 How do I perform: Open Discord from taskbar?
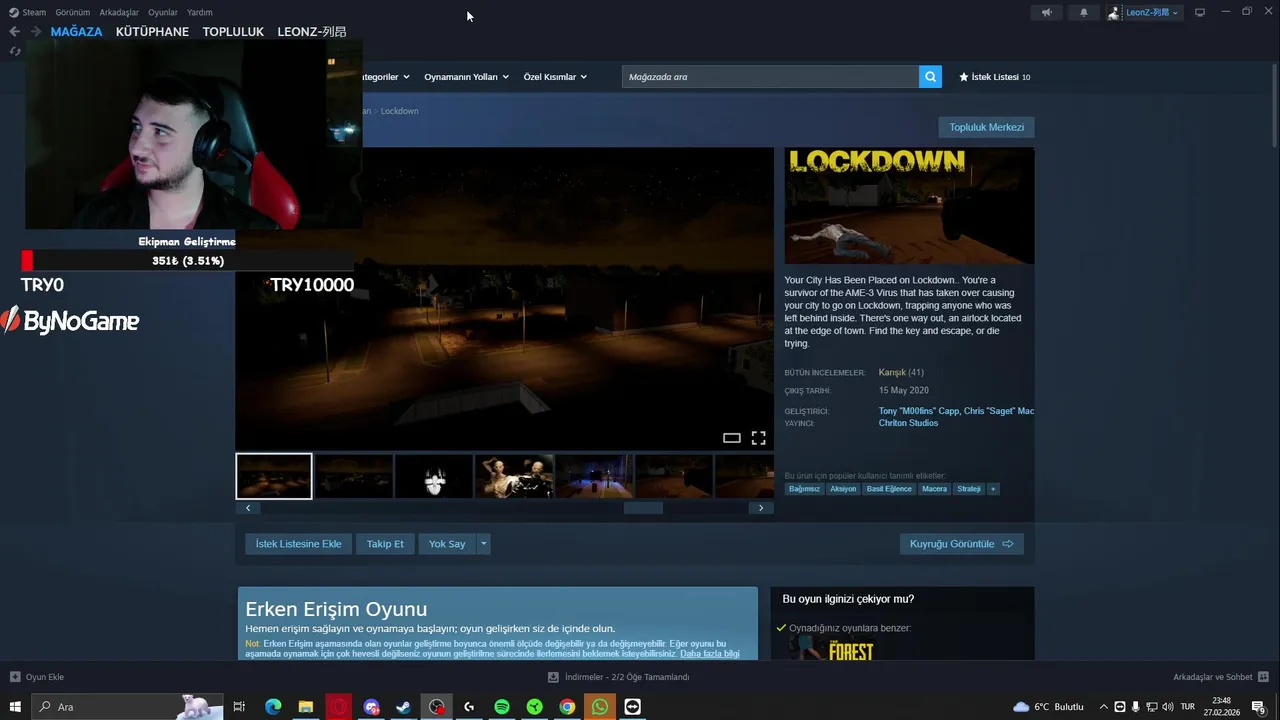(372, 707)
